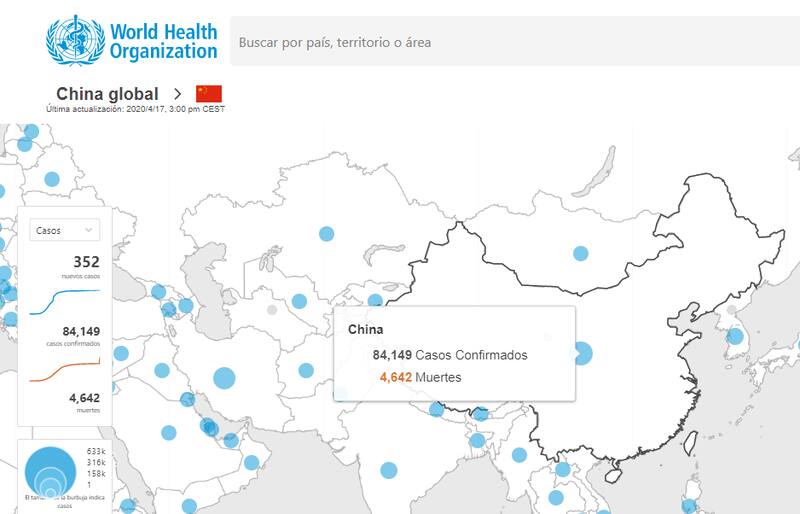The image size is (800, 514).
Task: Select the China case bubble on map
Action: click(x=581, y=353)
